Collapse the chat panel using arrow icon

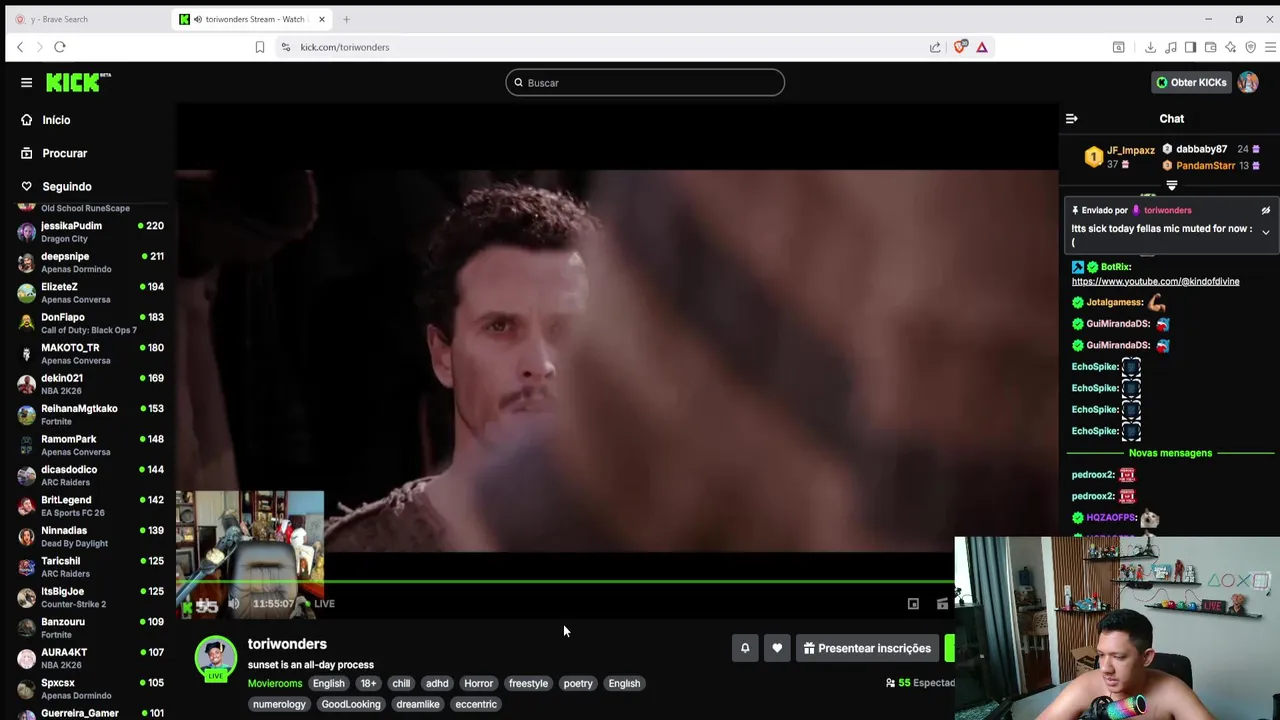coord(1071,119)
